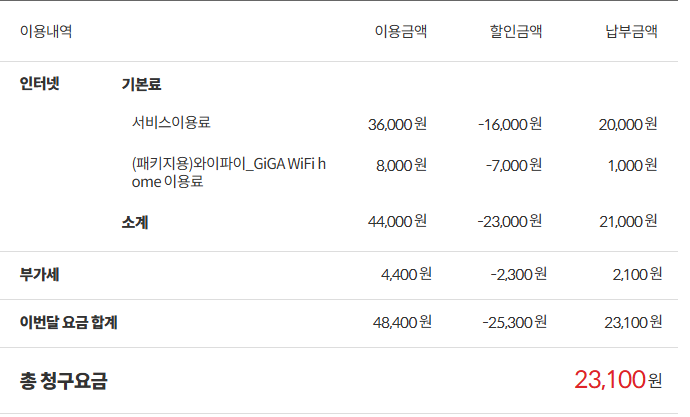Viewport: 690px width, 417px height.
Task: Click the GiGA WiFi home 이용료 item
Action: pos(228,172)
